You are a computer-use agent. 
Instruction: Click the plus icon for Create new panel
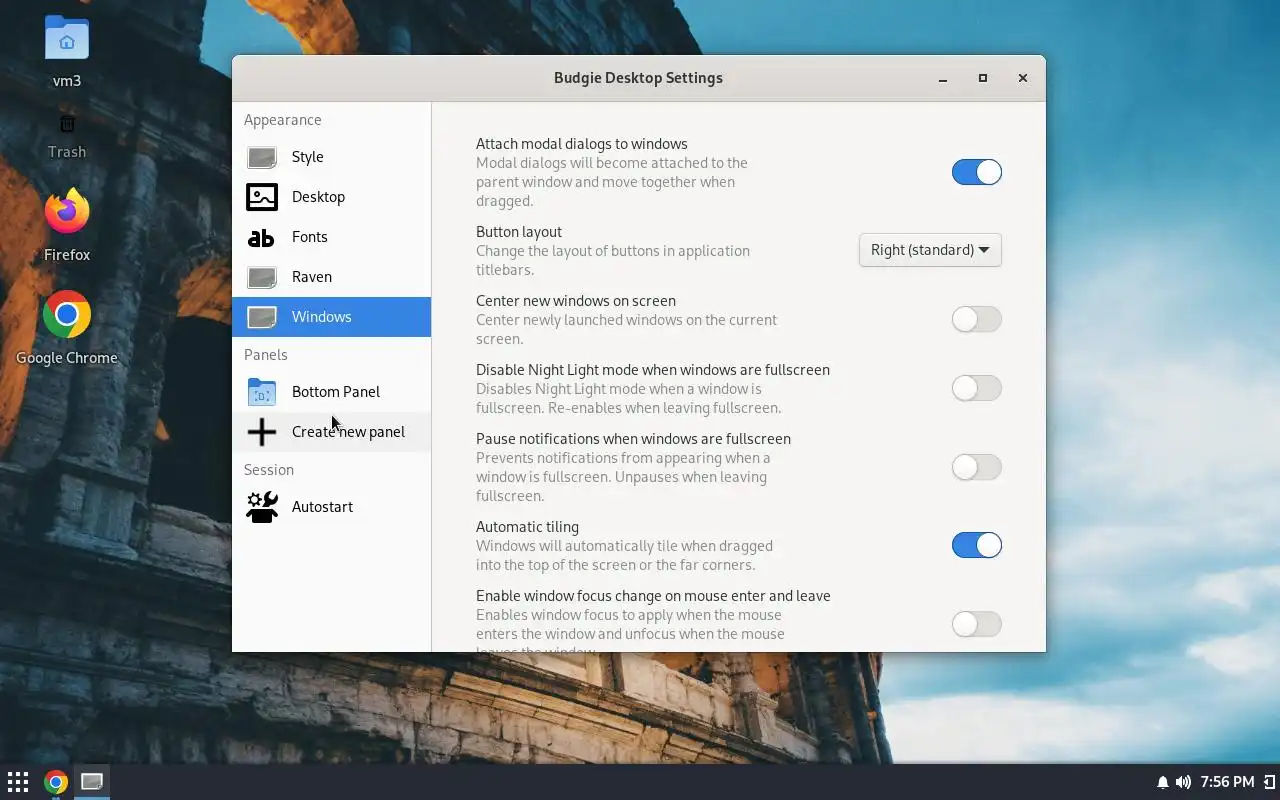tap(262, 432)
